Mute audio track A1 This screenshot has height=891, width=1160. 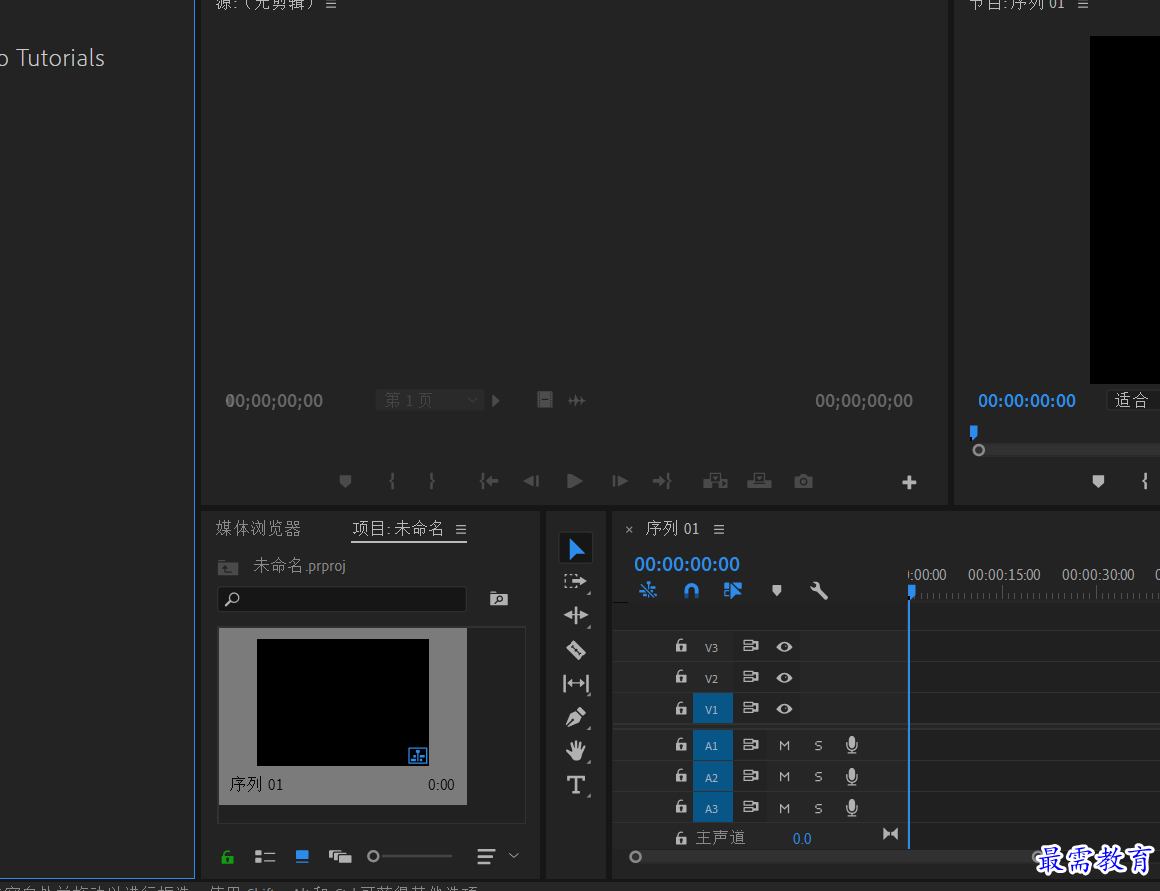click(784, 746)
